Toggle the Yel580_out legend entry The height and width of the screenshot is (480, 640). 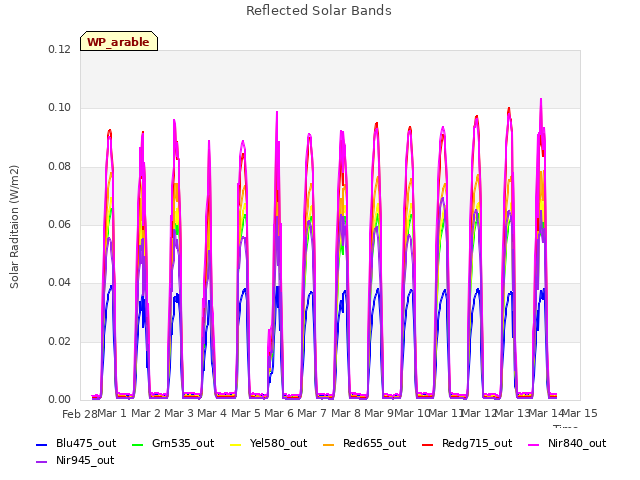click(269, 444)
